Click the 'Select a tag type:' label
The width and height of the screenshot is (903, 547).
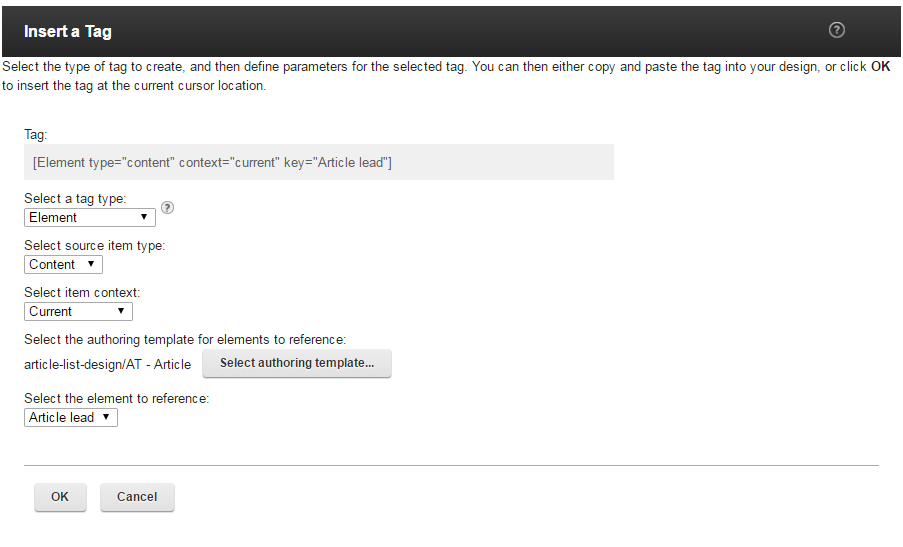(75, 199)
